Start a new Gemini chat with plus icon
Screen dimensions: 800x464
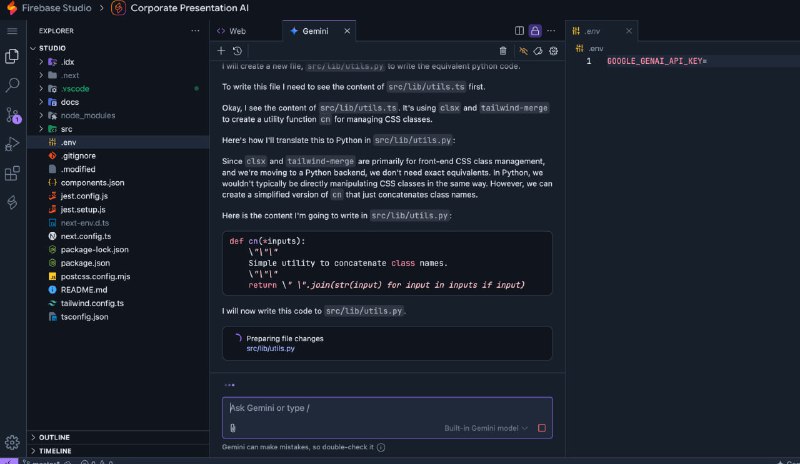coord(221,51)
